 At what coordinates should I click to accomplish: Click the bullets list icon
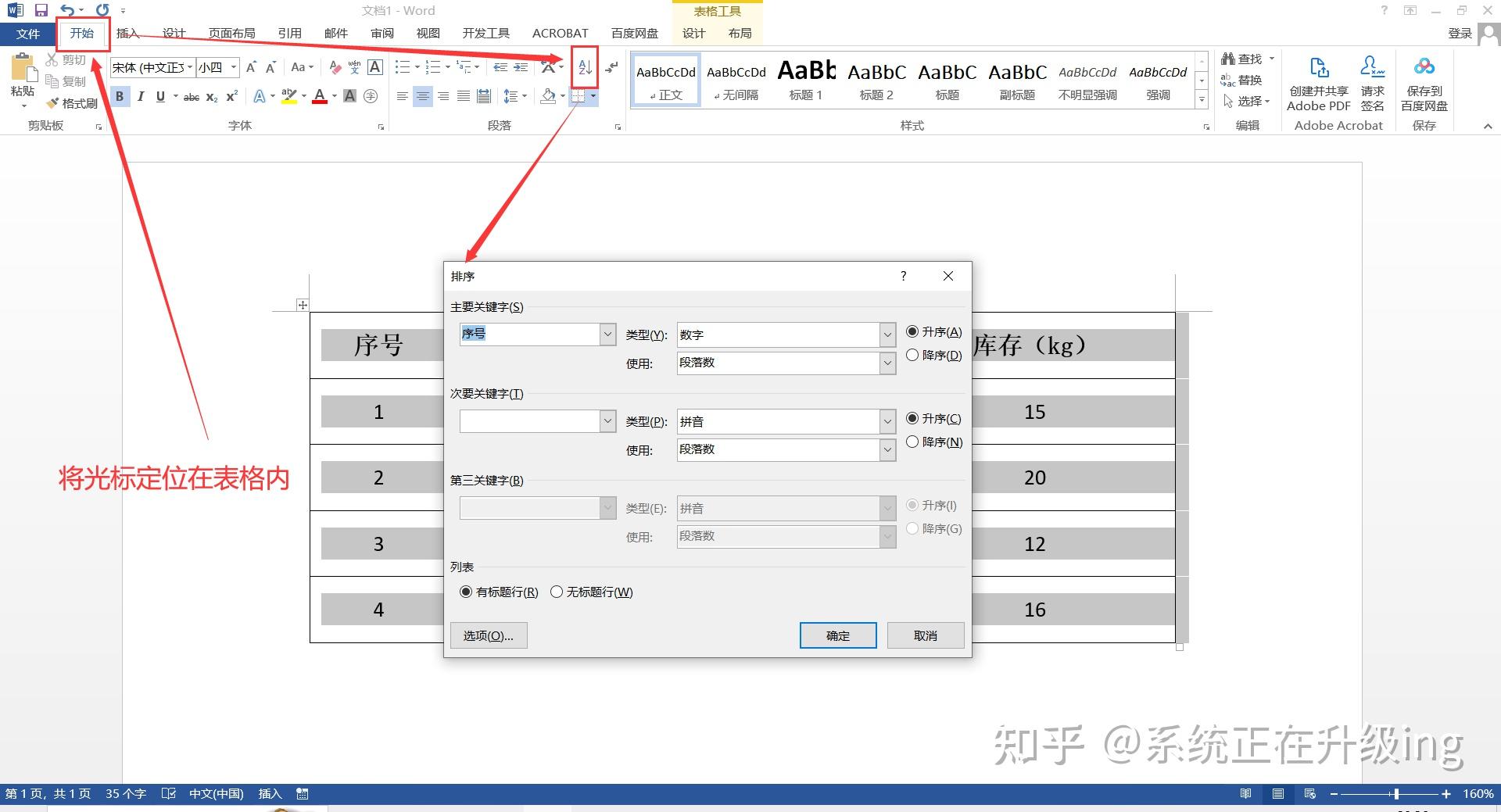tap(403, 67)
